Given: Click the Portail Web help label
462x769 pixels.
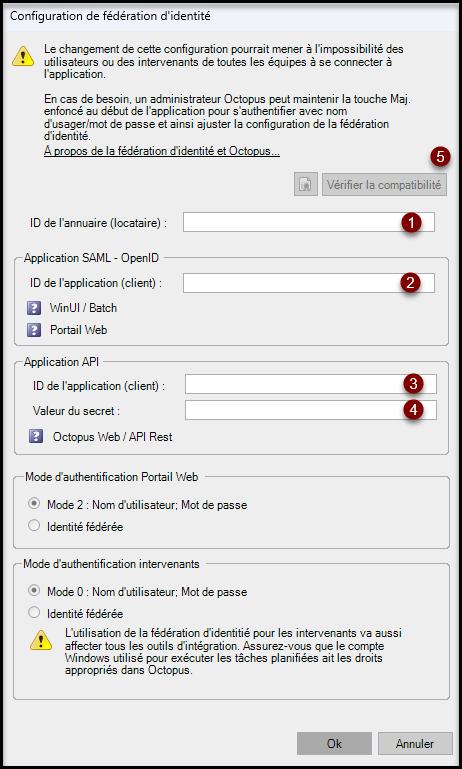Looking at the screenshot, I should coord(78,330).
